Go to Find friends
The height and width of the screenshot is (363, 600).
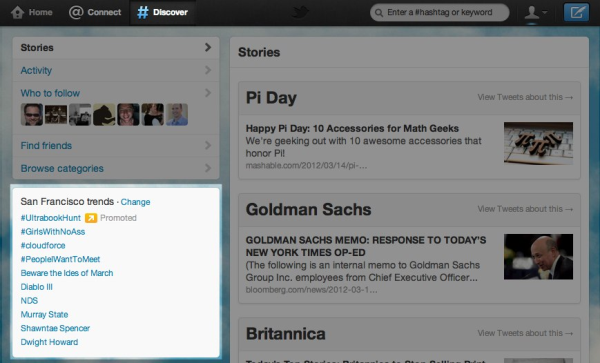click(x=46, y=146)
